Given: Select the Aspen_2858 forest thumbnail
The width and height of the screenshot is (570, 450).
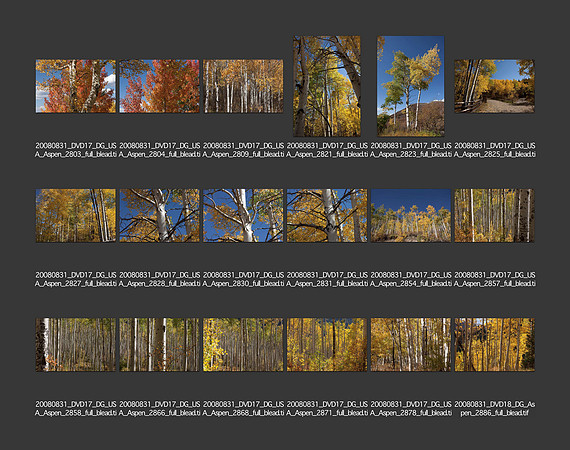Looking at the screenshot, I should tap(76, 345).
